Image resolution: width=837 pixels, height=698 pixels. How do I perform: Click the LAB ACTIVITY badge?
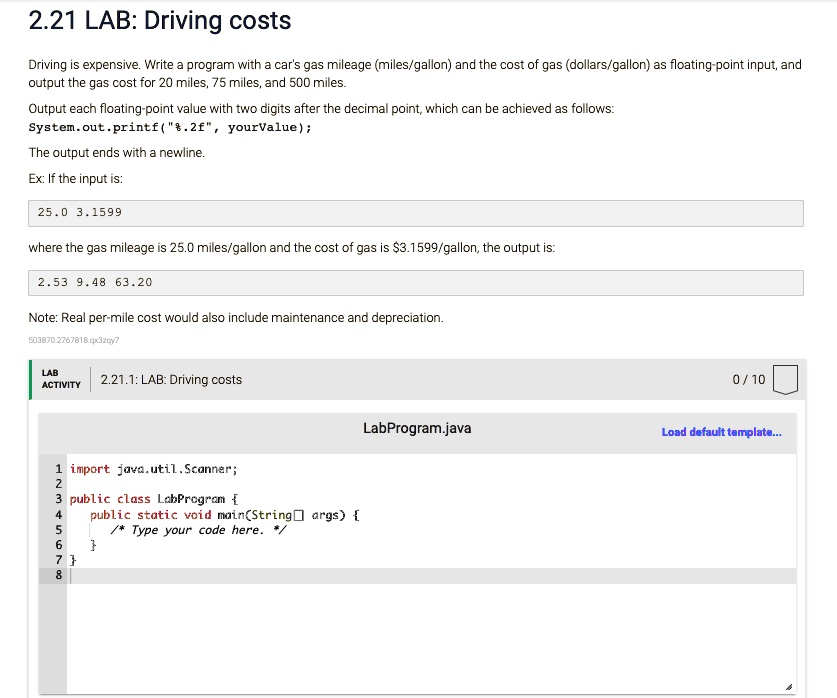point(60,379)
